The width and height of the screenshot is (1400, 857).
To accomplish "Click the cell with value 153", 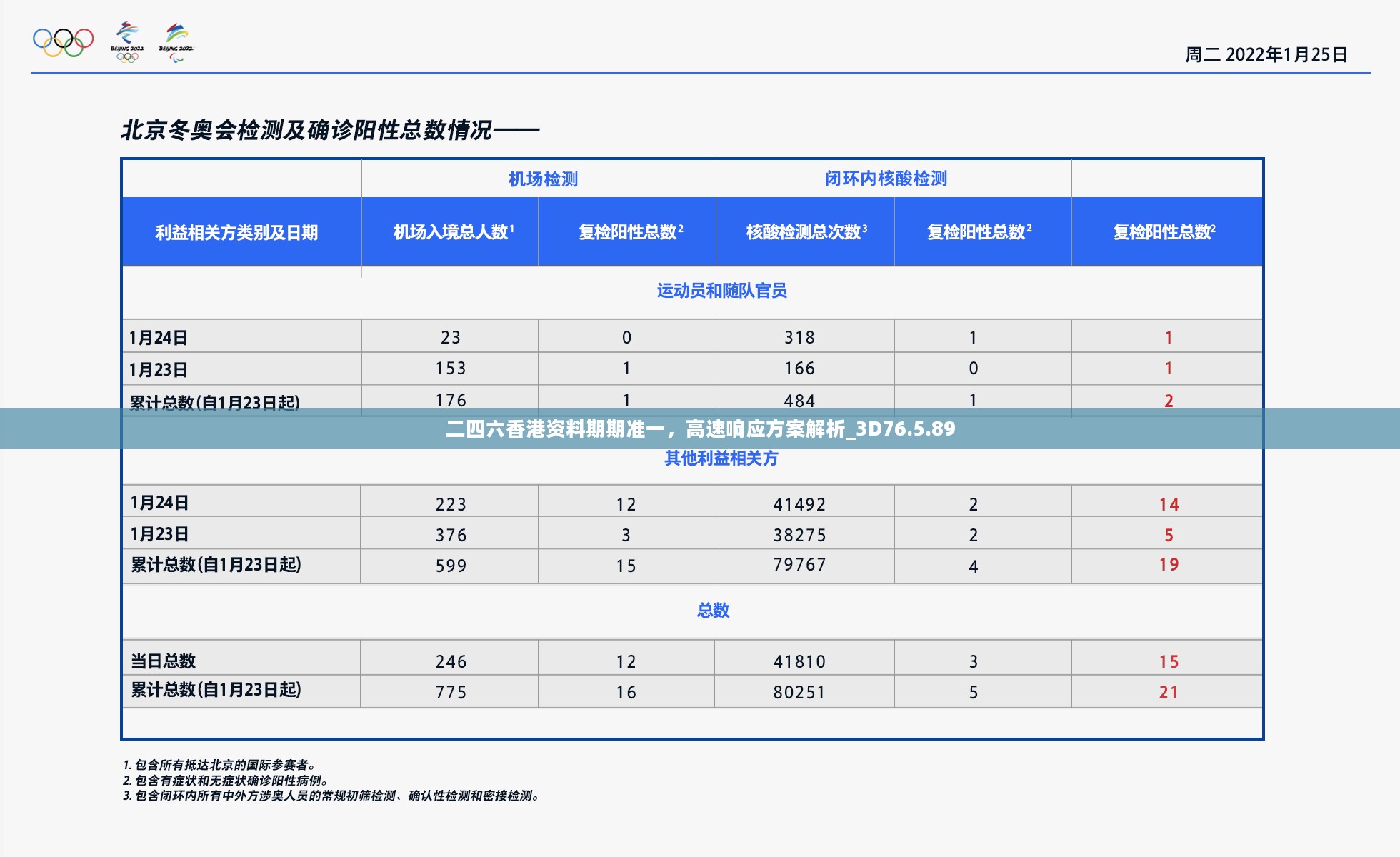I will [451, 369].
